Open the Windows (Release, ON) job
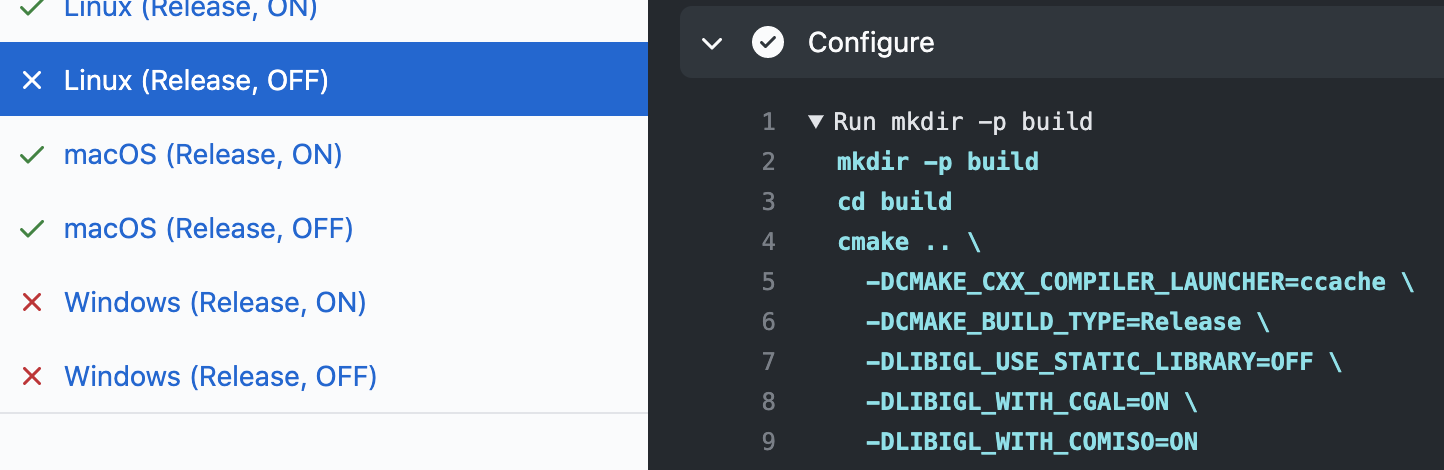1444x470 pixels. (215, 303)
